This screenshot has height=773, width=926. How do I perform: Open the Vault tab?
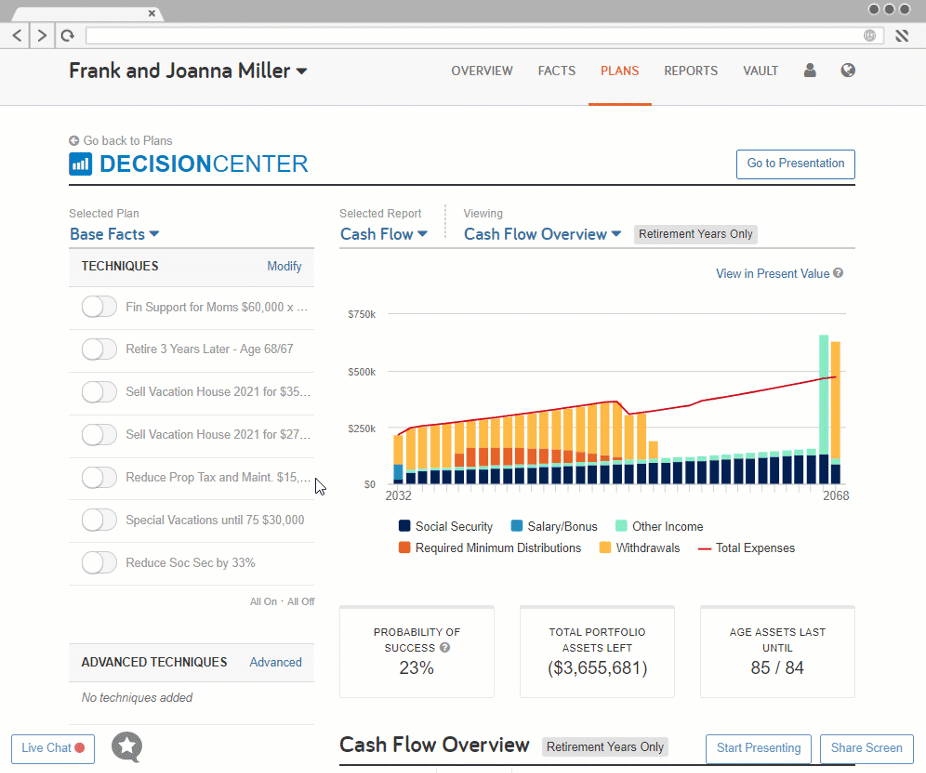tap(760, 71)
